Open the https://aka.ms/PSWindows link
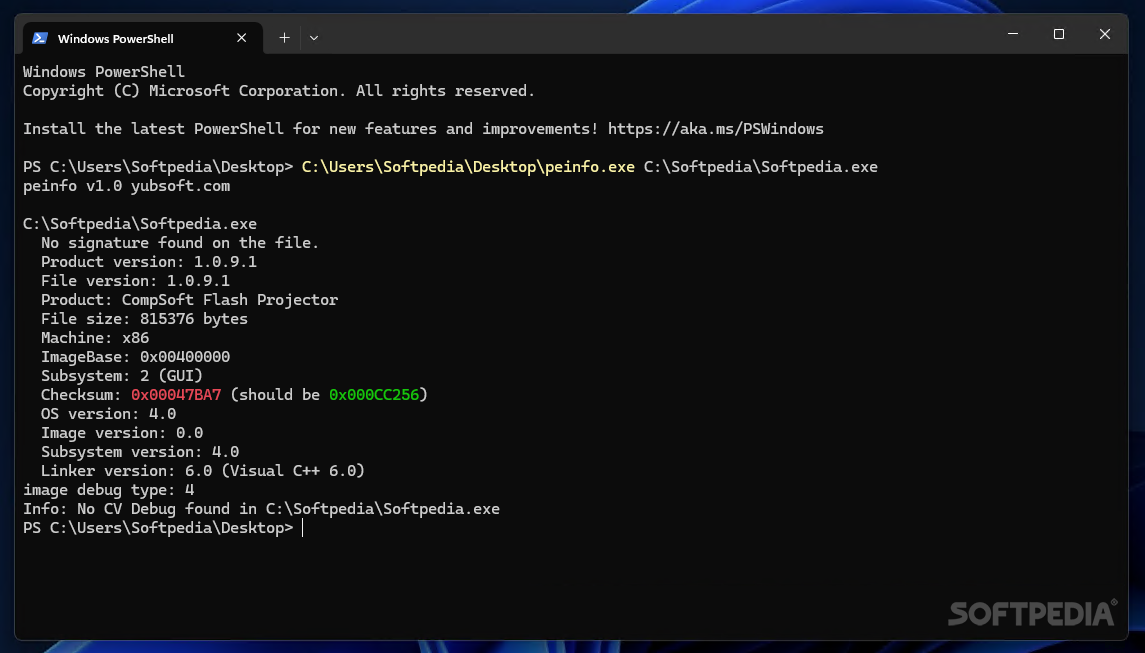The height and width of the screenshot is (653, 1145). click(716, 129)
